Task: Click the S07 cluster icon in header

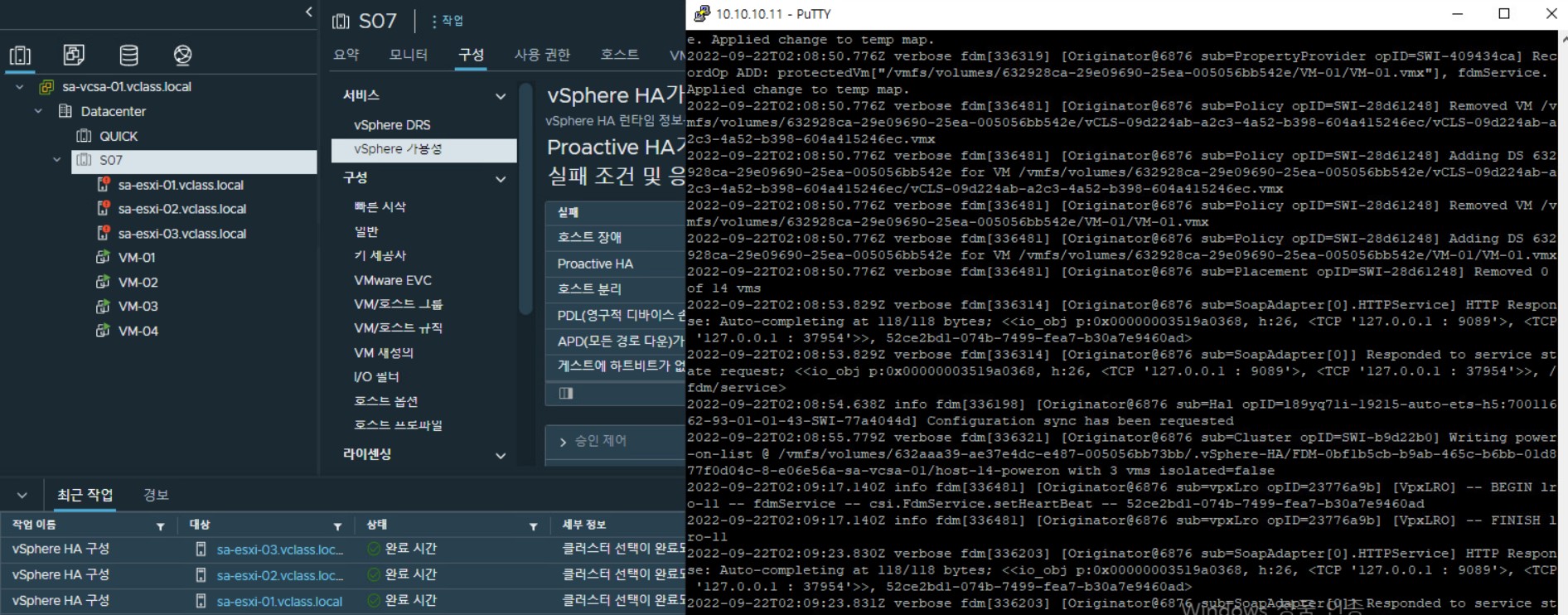Action: (341, 22)
